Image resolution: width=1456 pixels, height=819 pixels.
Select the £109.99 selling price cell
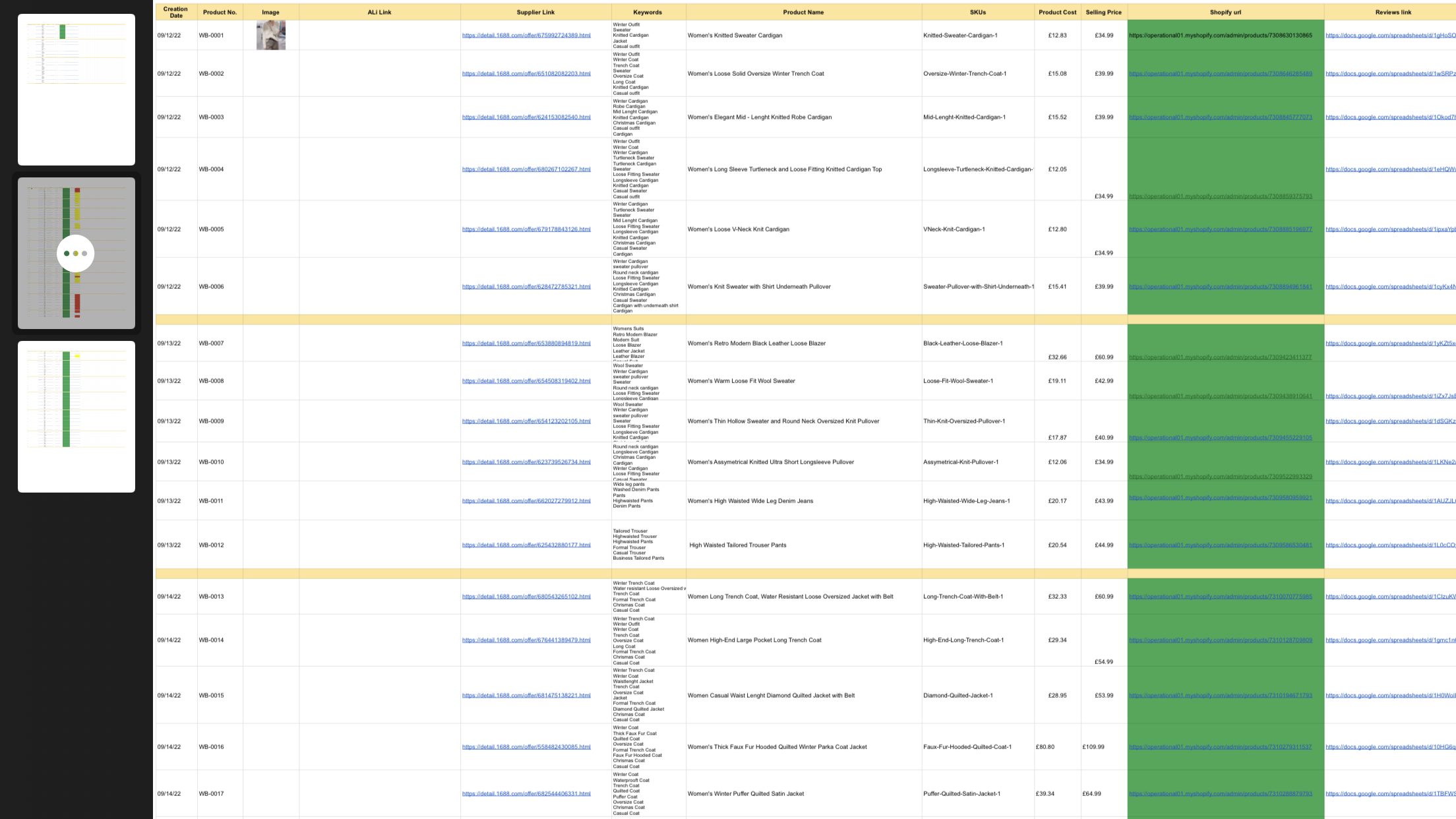1104,747
